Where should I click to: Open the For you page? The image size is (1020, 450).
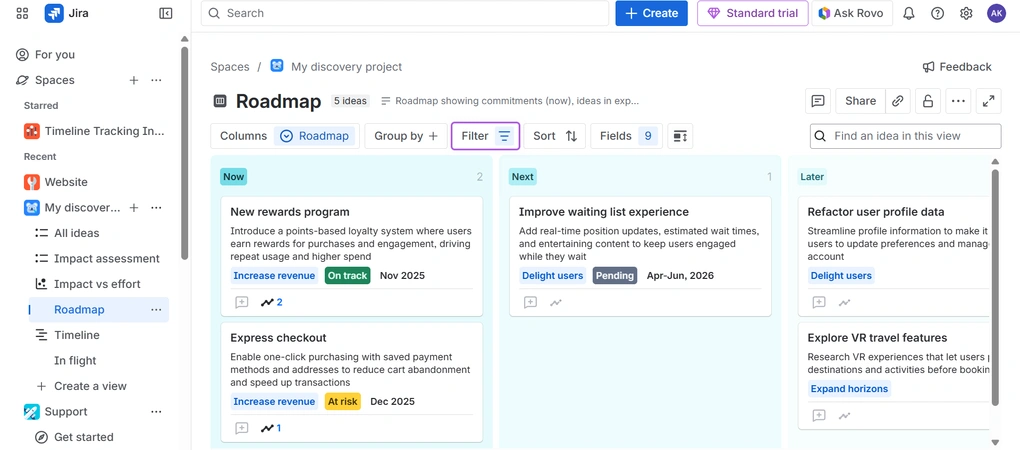(92, 55)
